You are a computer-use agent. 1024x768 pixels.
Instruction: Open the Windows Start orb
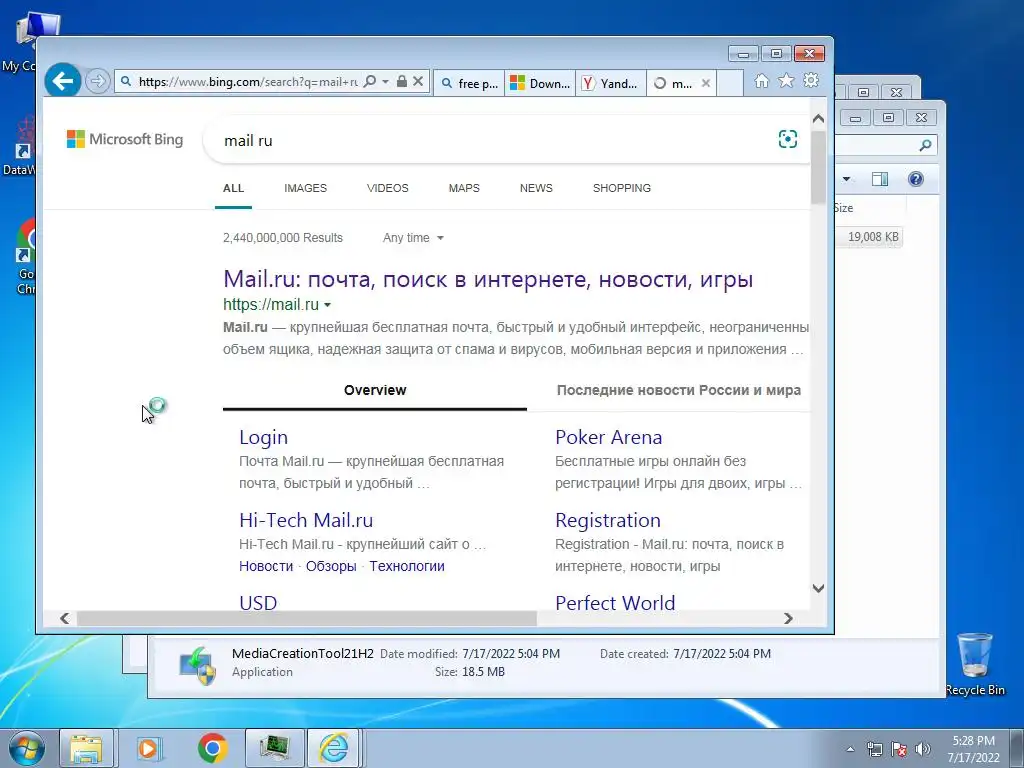27,748
